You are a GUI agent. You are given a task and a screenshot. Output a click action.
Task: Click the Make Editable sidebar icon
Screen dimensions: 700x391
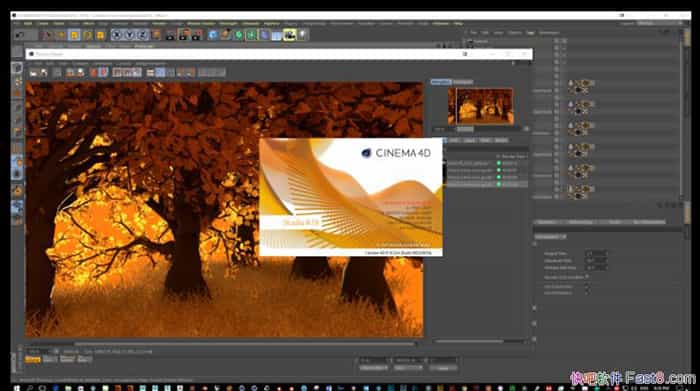click(17, 52)
